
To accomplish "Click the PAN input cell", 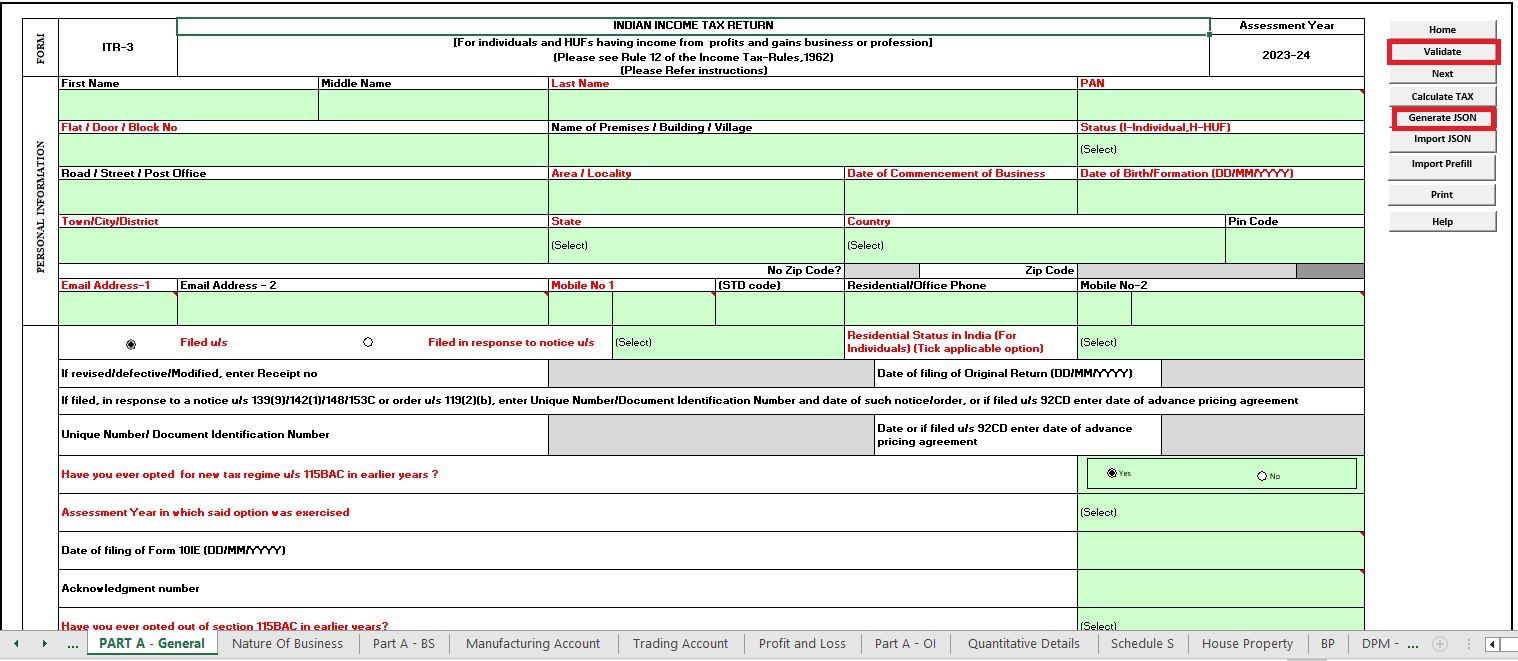I will click(x=1221, y=105).
